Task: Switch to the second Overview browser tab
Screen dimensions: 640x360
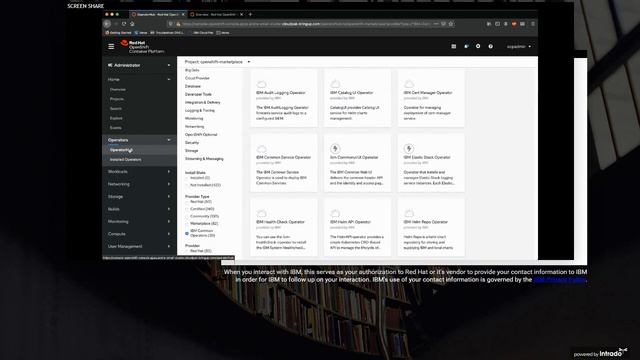Action: click(216, 14)
